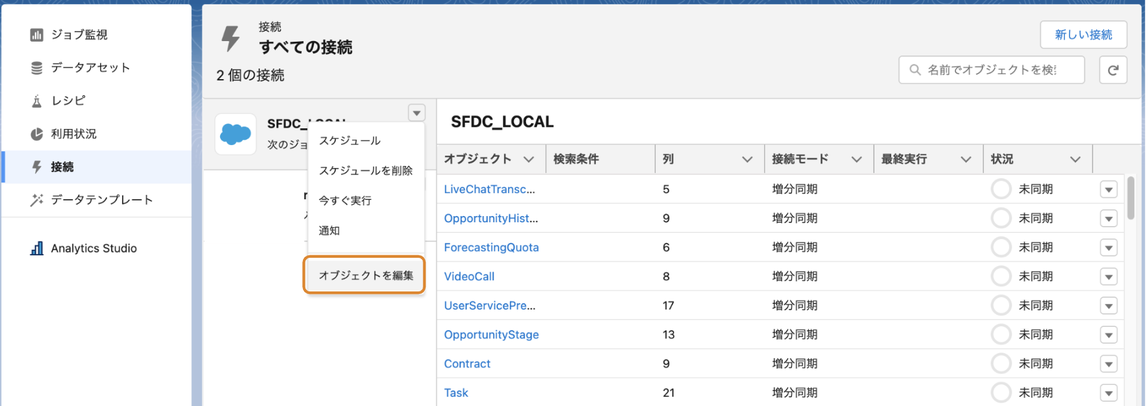This screenshot has width=1148, height=406.
Task: Click the 新しい接続 button
Action: 1083,35
